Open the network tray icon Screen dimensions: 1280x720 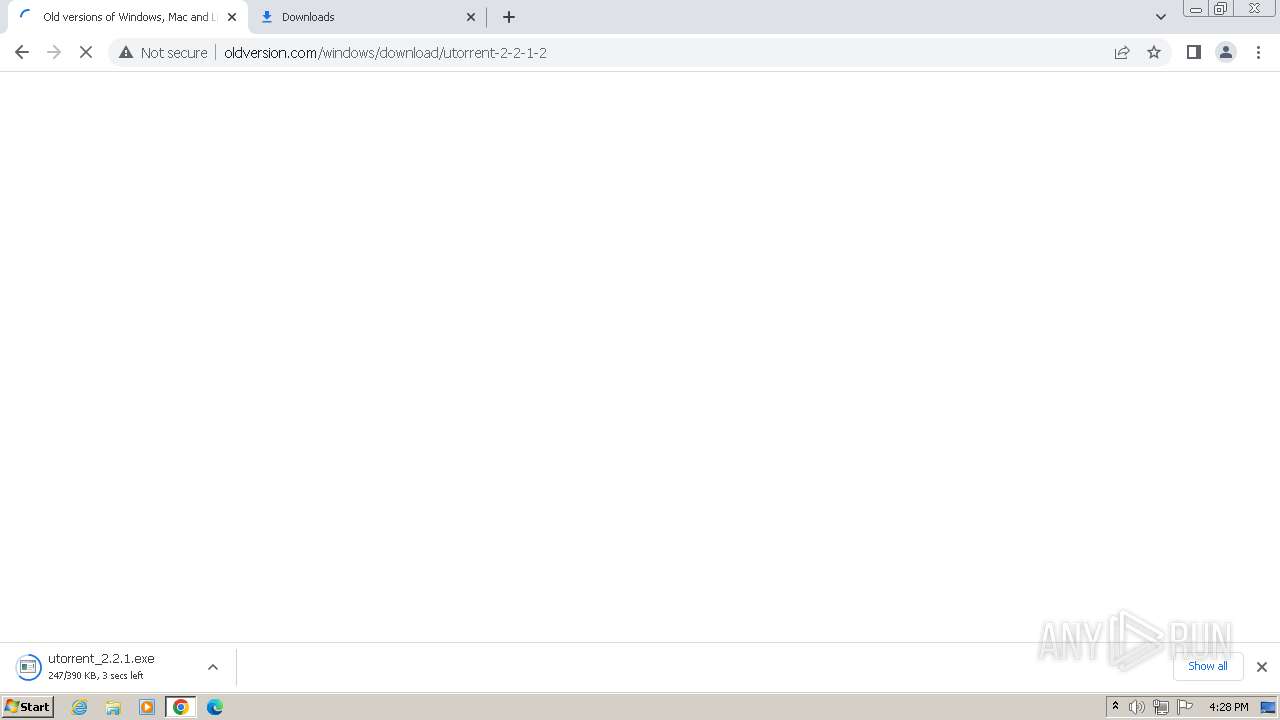click(x=1161, y=707)
